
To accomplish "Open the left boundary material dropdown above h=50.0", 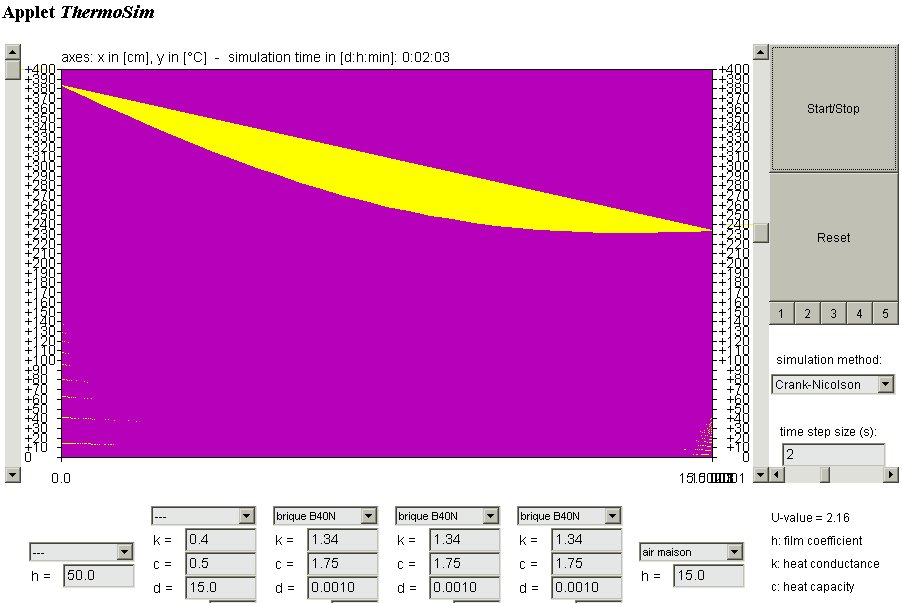I will pos(81,552).
